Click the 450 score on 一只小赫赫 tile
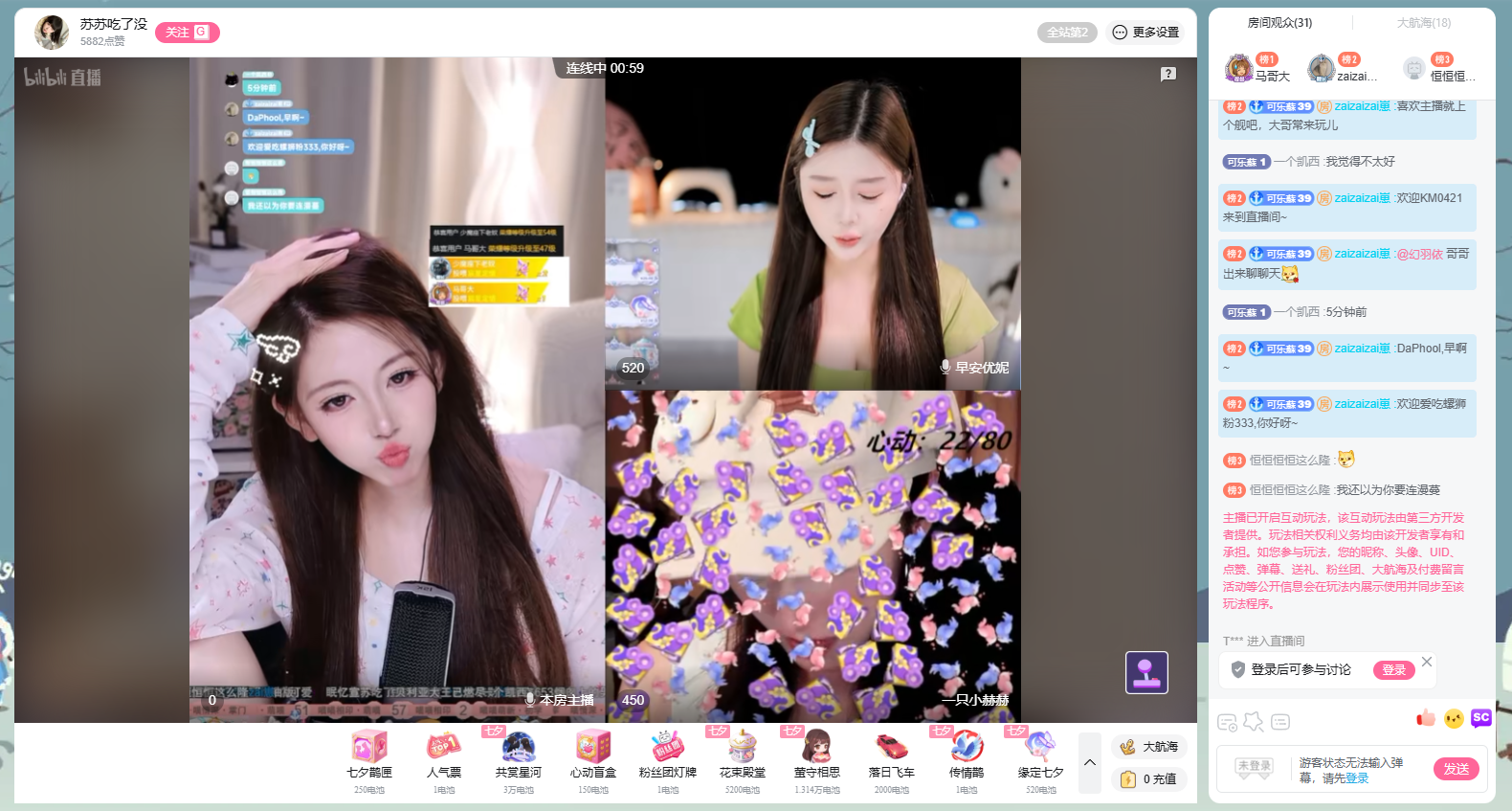1512x811 pixels. 633,700
